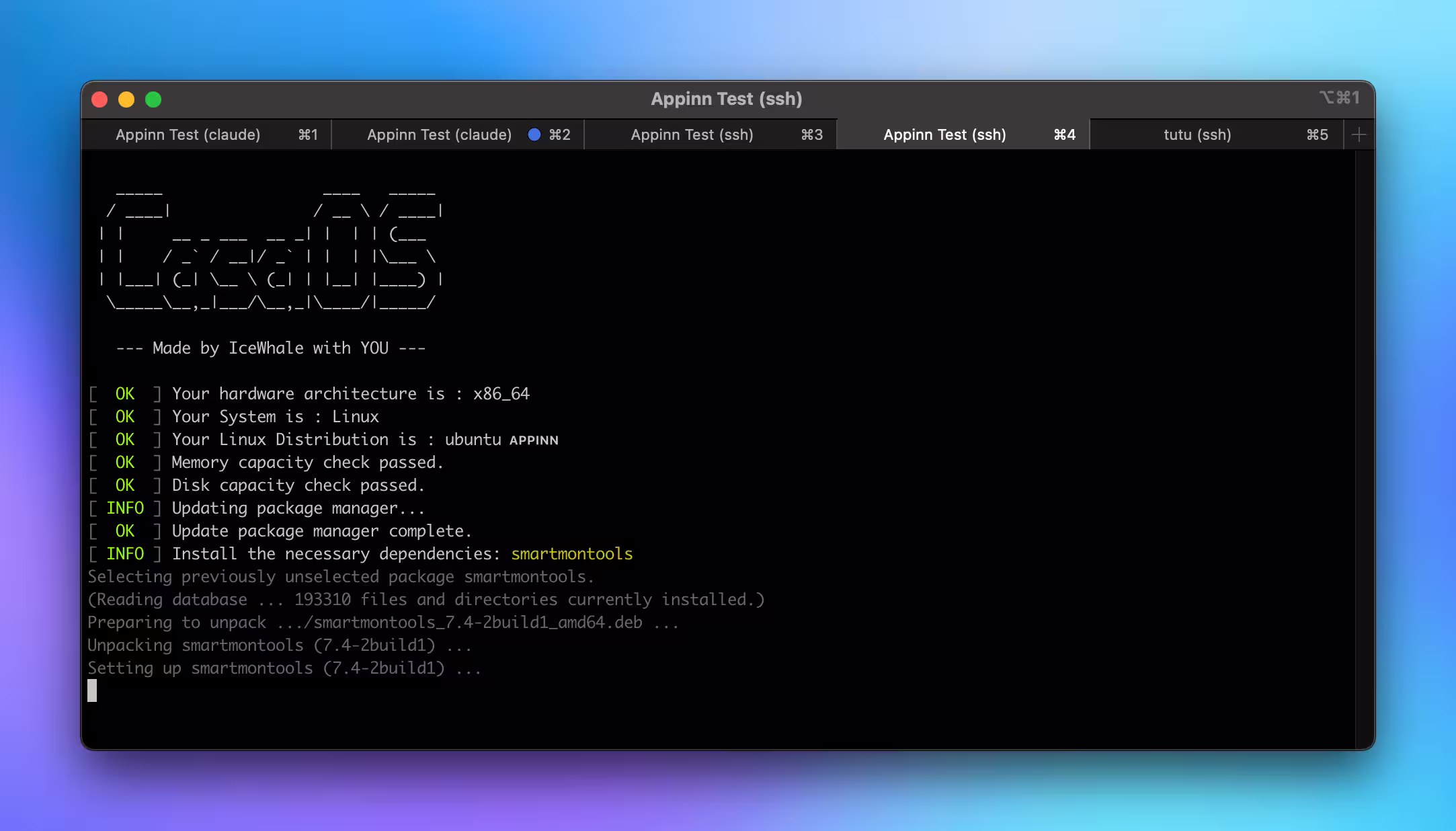Click the yellow smartmontools dependency text
This screenshot has width=1456, height=831.
(x=571, y=554)
